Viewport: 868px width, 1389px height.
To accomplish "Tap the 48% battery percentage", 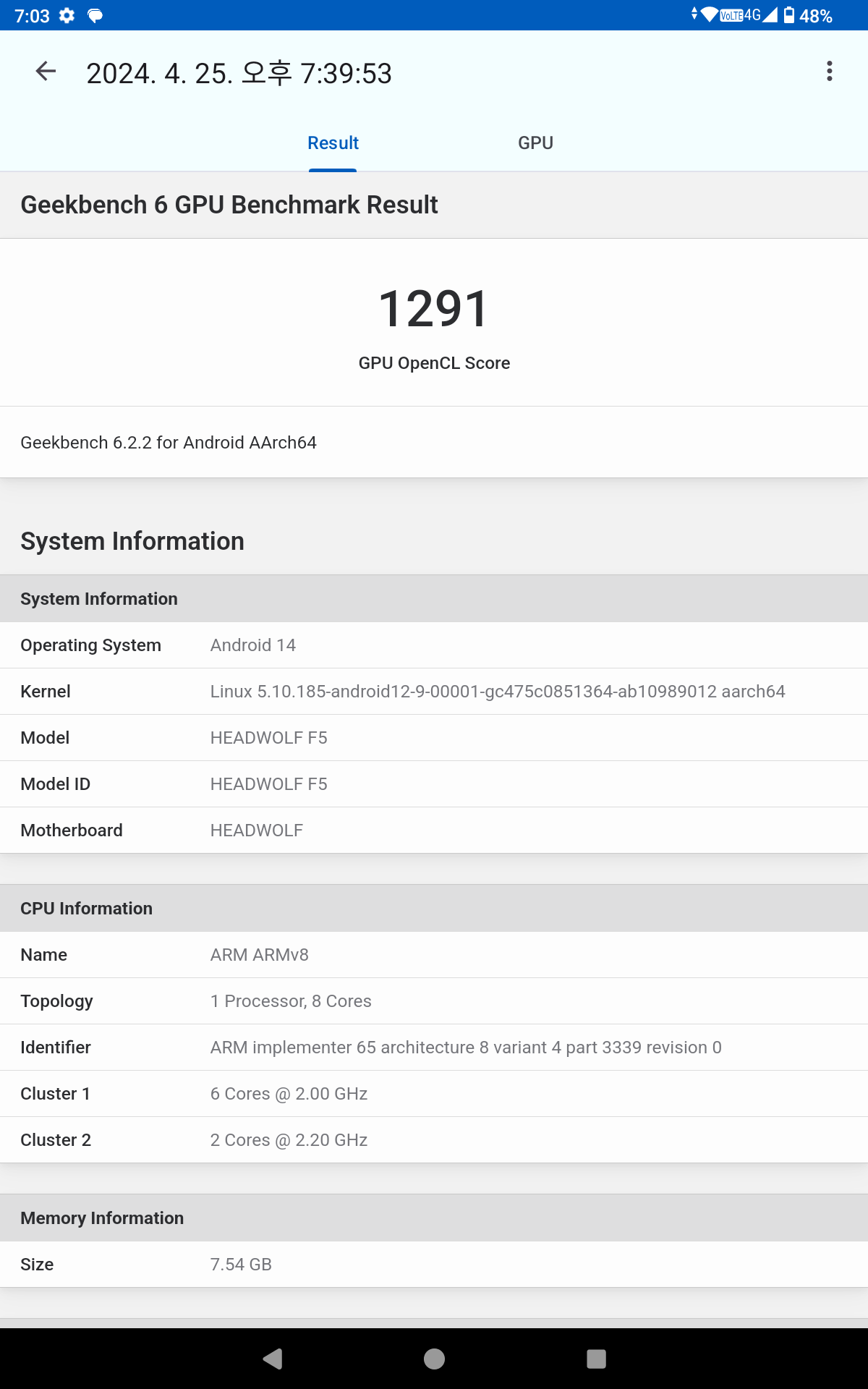I will pos(816,16).
